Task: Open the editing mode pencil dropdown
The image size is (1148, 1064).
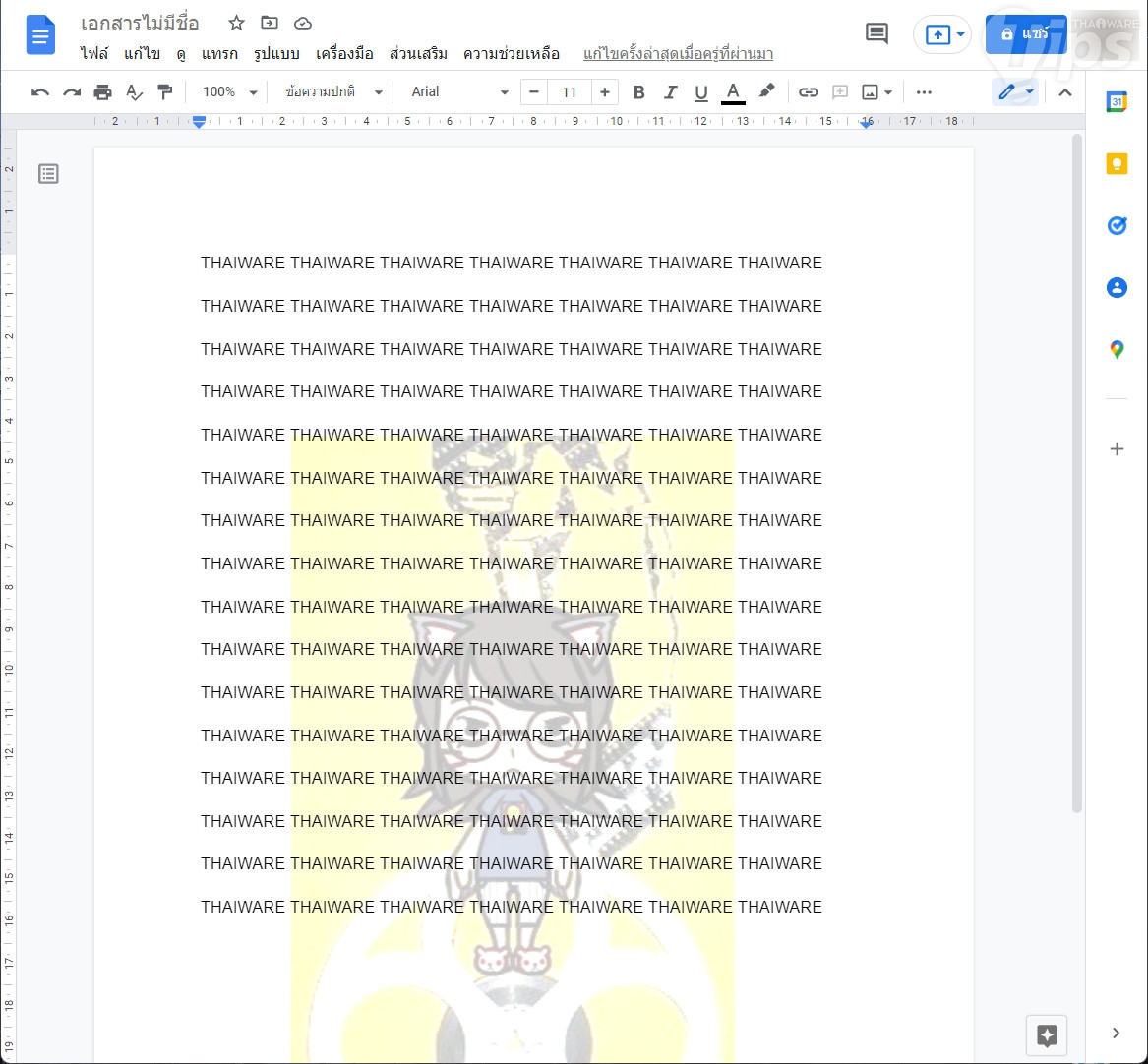Action: coord(1015,92)
